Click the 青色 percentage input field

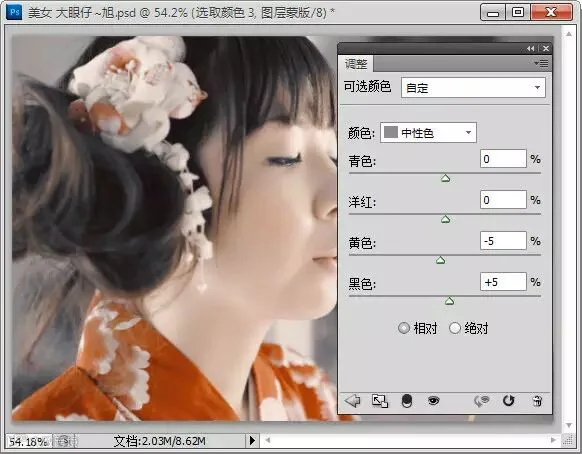(x=503, y=159)
